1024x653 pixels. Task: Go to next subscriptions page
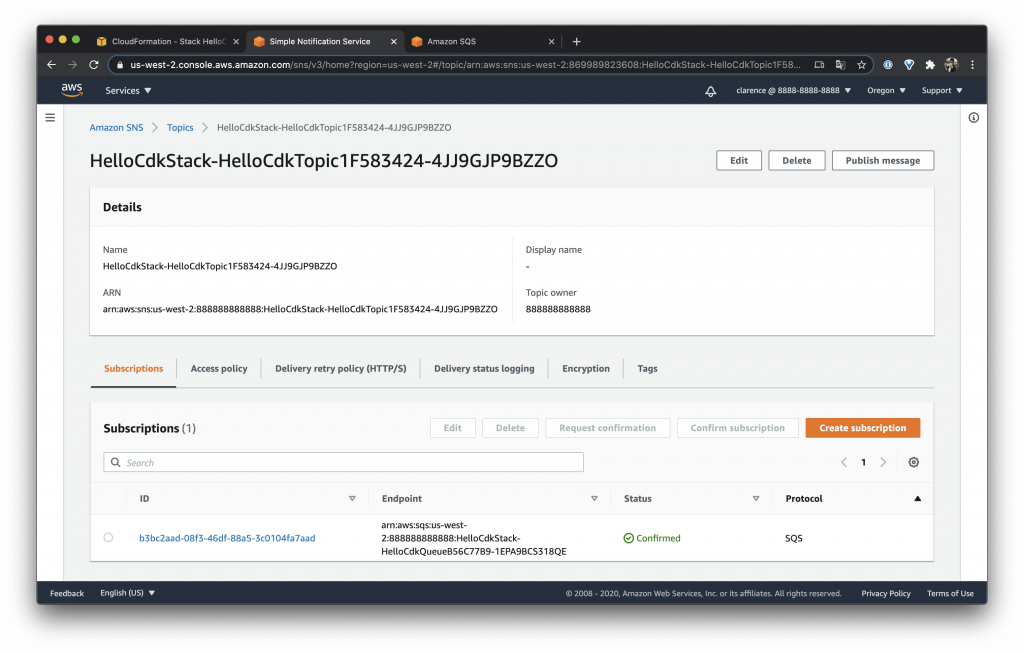pyautogui.click(x=883, y=462)
